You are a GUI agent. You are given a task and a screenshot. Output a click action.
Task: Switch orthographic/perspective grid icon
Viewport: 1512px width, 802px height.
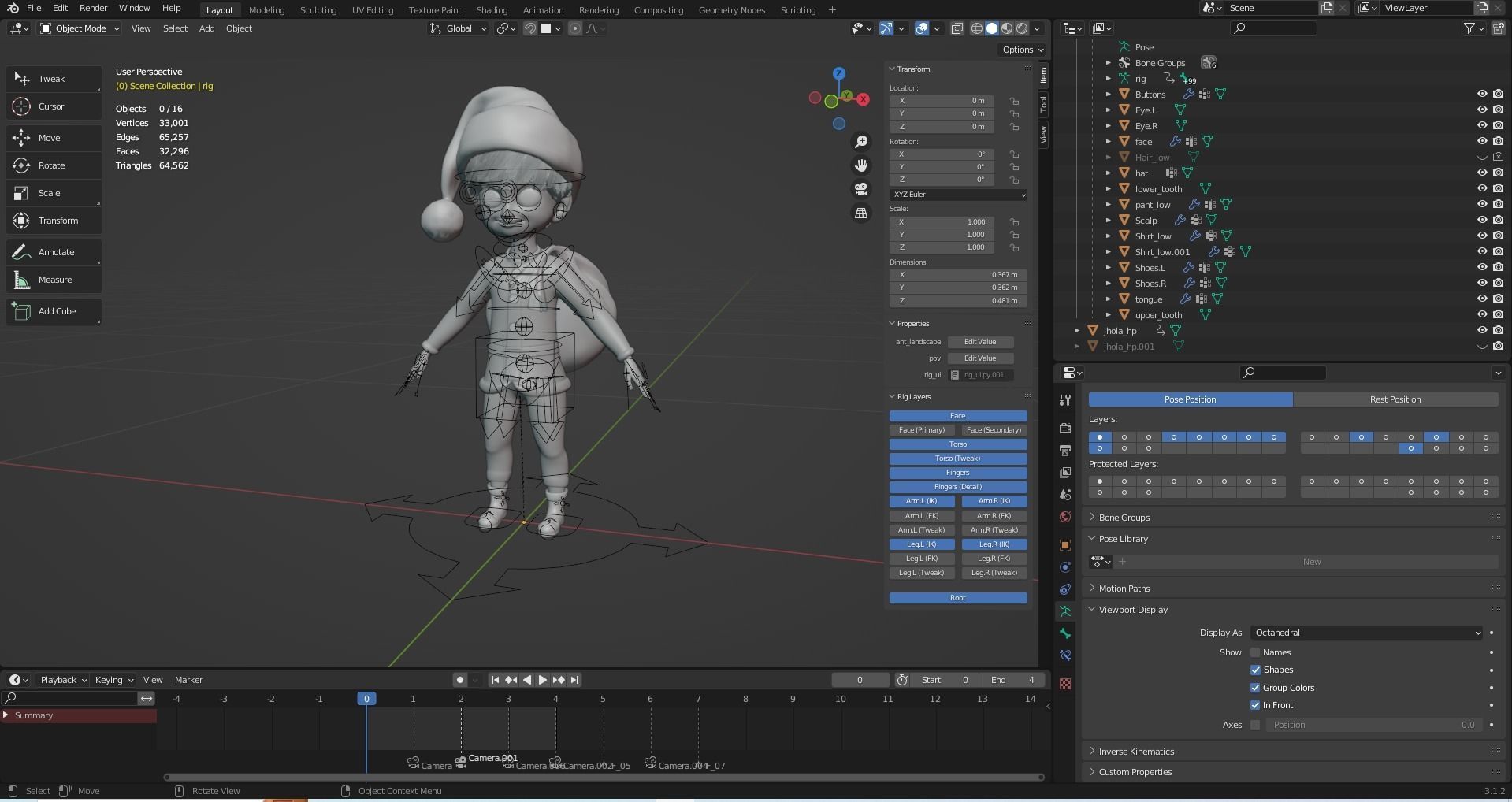click(x=861, y=213)
